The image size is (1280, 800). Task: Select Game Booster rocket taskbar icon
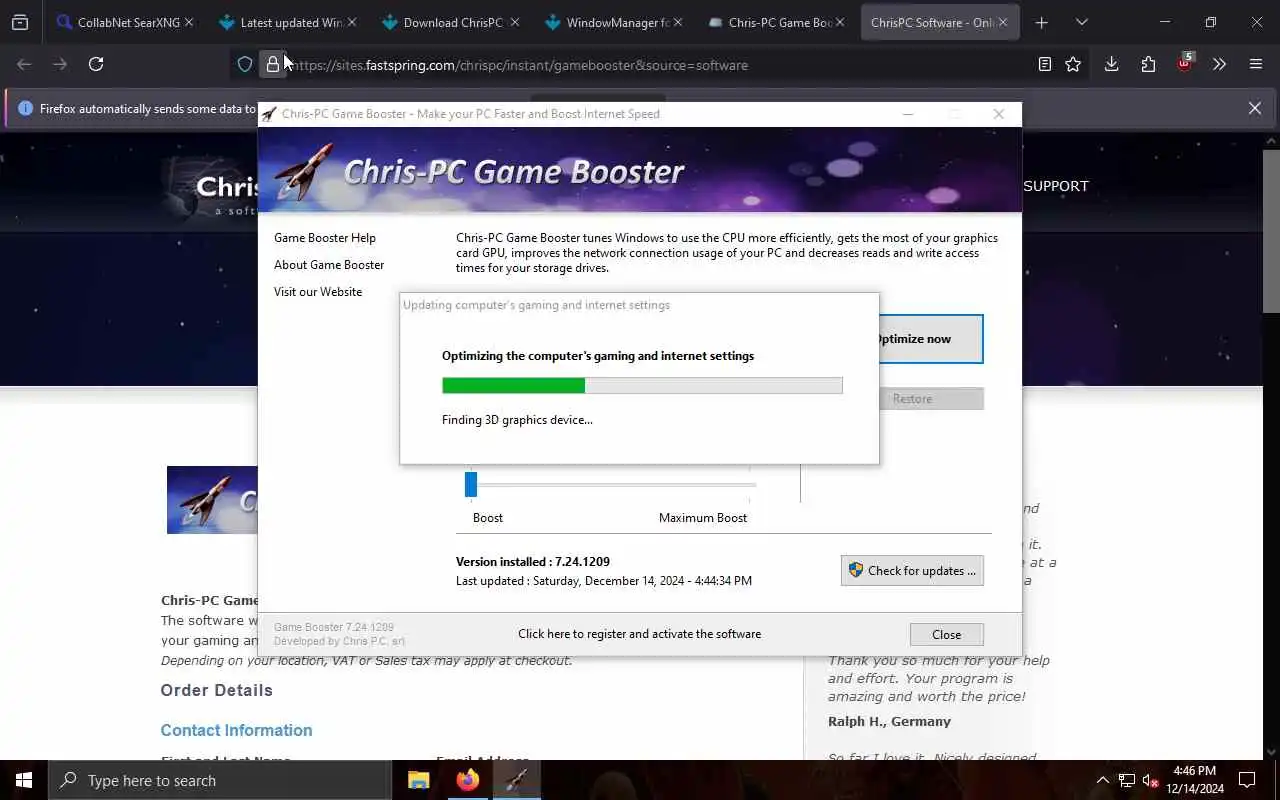coord(516,780)
